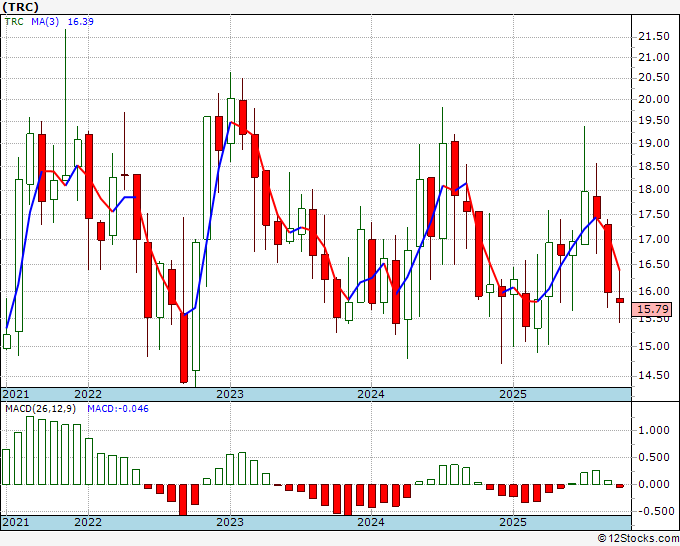The image size is (680, 546).
Task: Click the 19.00 price axis label
Action: click(654, 143)
